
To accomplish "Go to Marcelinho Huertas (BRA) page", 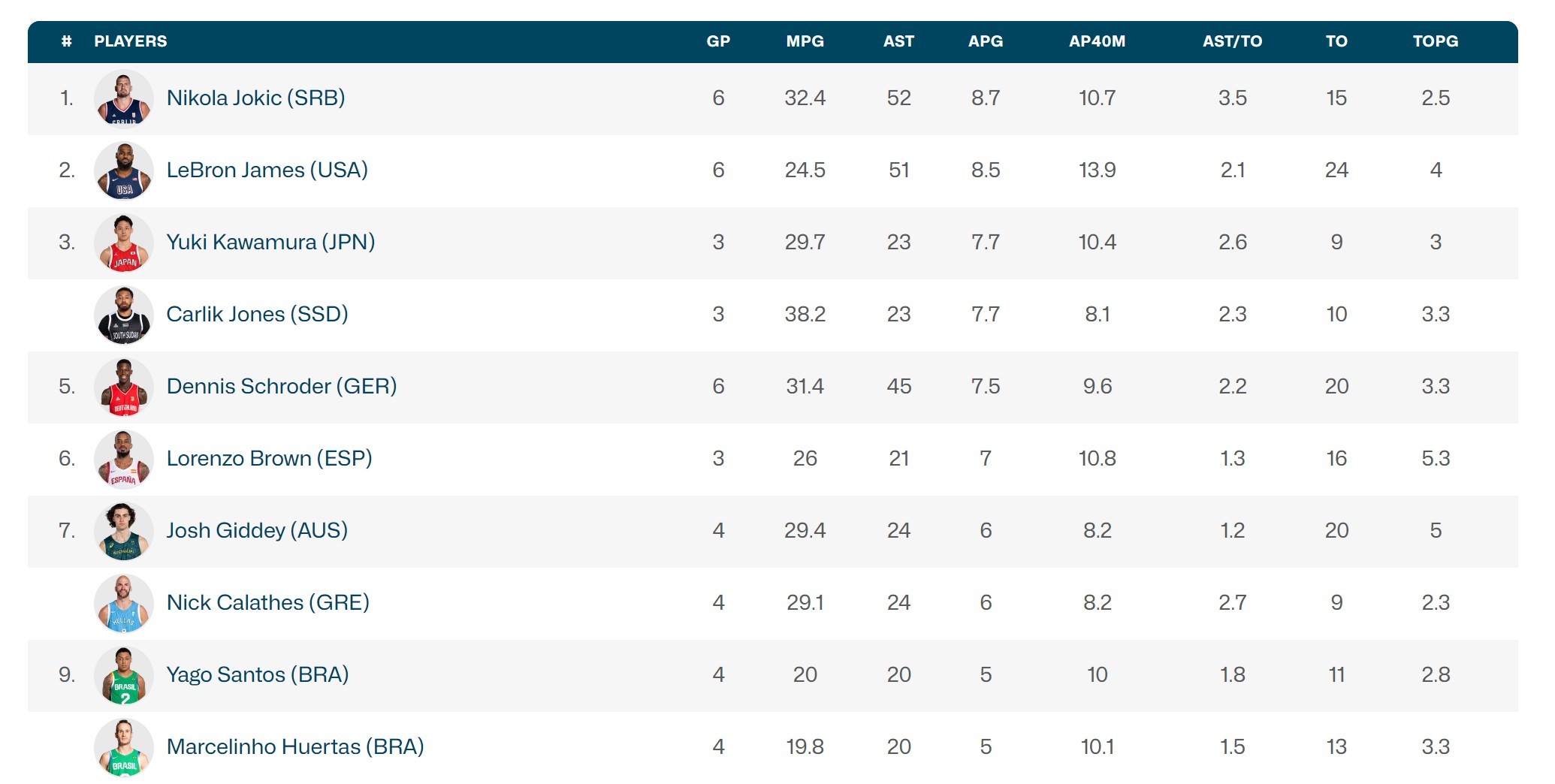I will pos(295,746).
